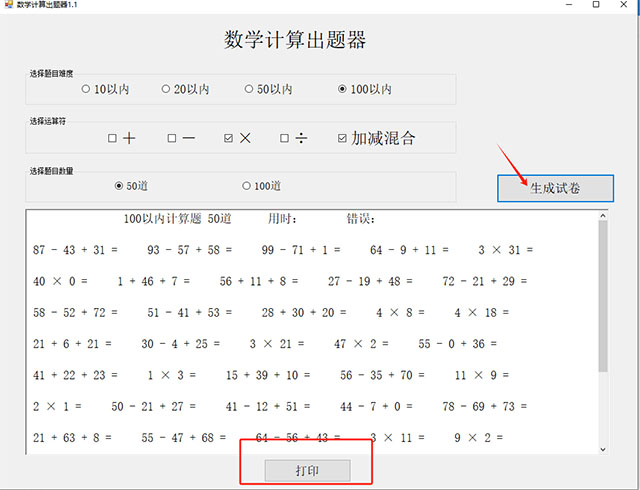Click the problem '72 - 21 + 29 ='

click(x=485, y=281)
